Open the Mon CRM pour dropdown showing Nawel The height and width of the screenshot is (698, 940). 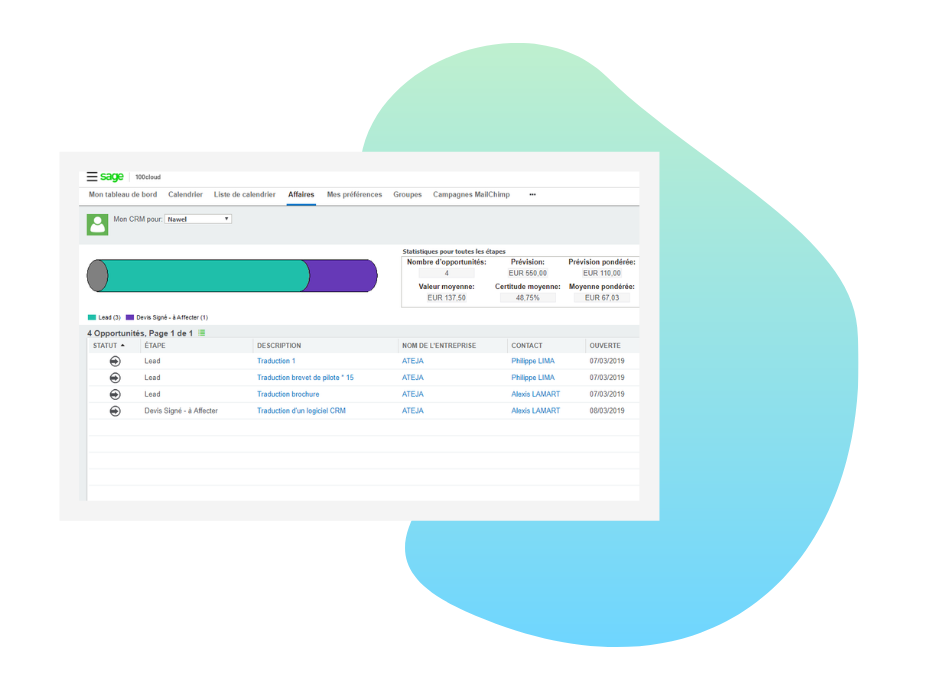coord(198,219)
